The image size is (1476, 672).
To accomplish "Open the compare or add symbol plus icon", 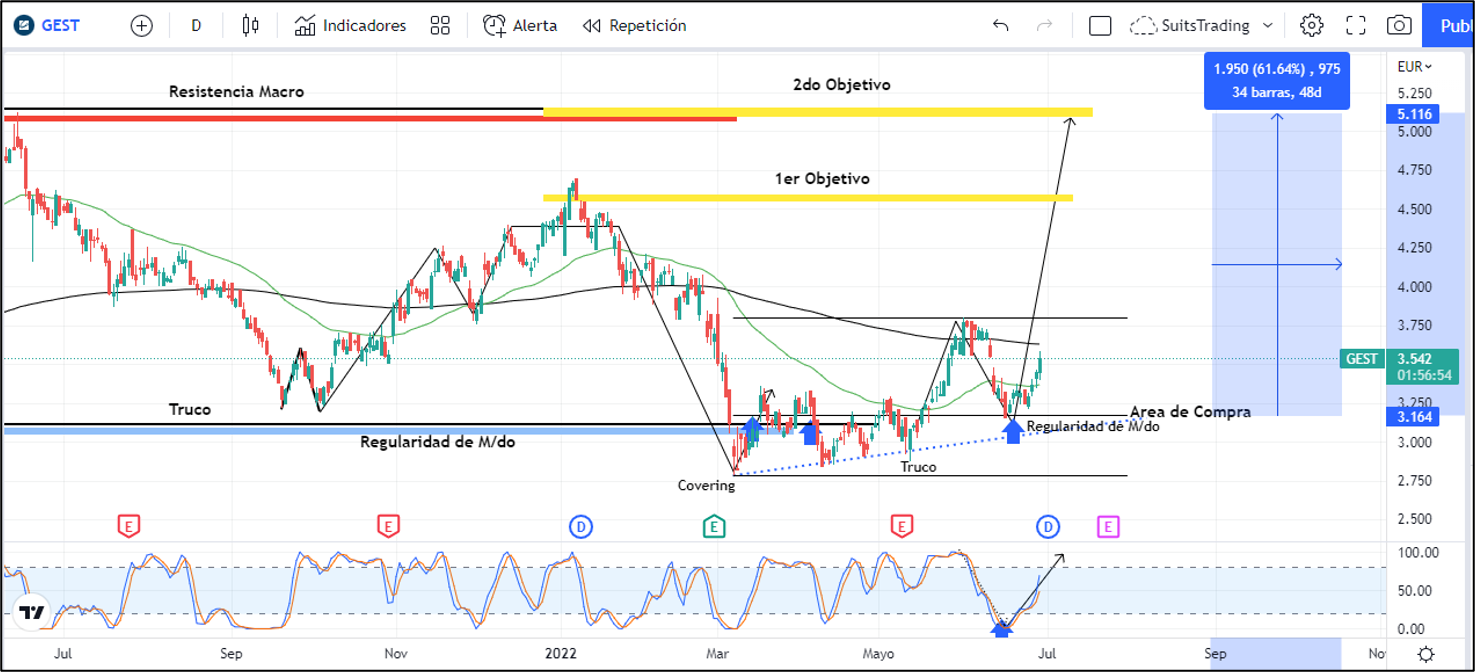I will (x=142, y=26).
